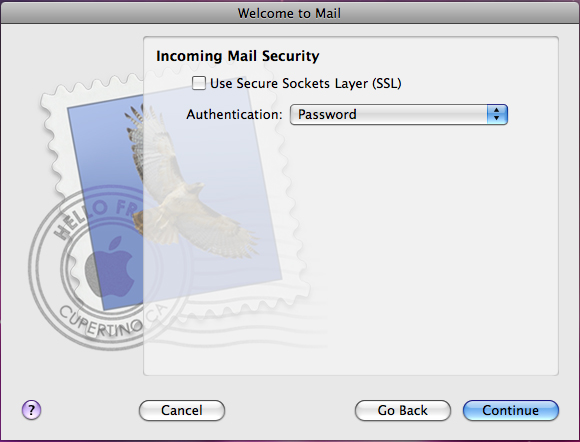Click the Continue button
This screenshot has height=442, width=580.
pos(510,410)
